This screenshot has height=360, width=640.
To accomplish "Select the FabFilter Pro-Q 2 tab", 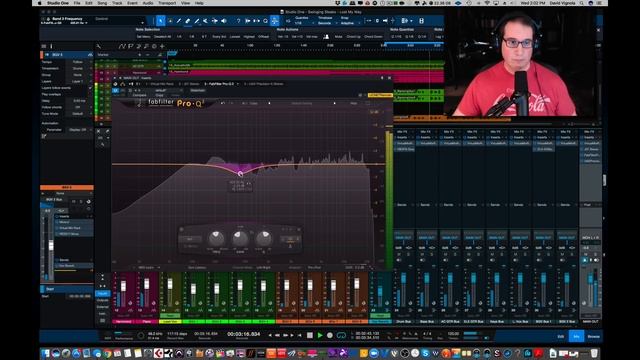I will pyautogui.click(x=220, y=84).
